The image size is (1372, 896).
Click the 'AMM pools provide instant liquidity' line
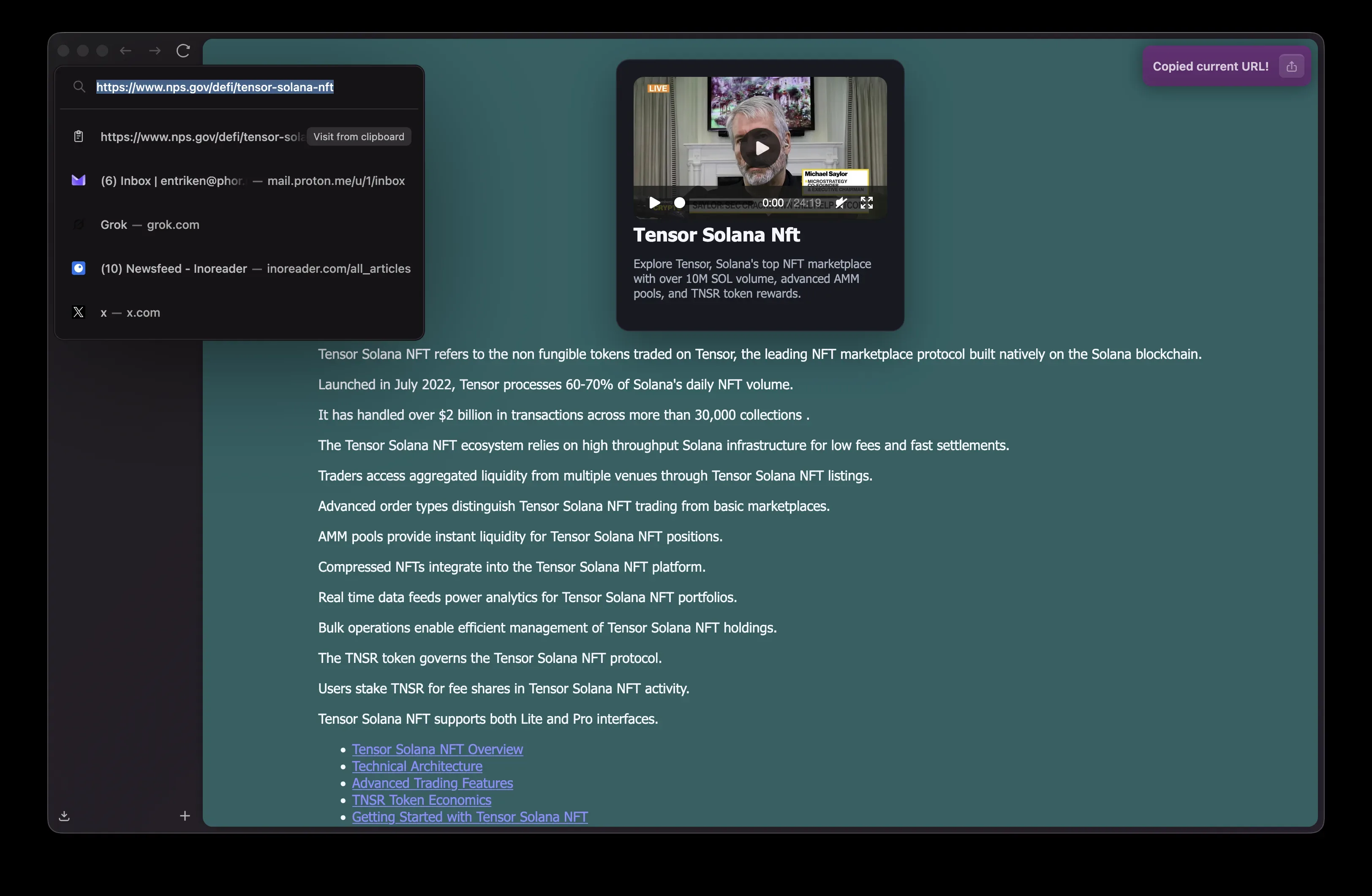click(520, 536)
